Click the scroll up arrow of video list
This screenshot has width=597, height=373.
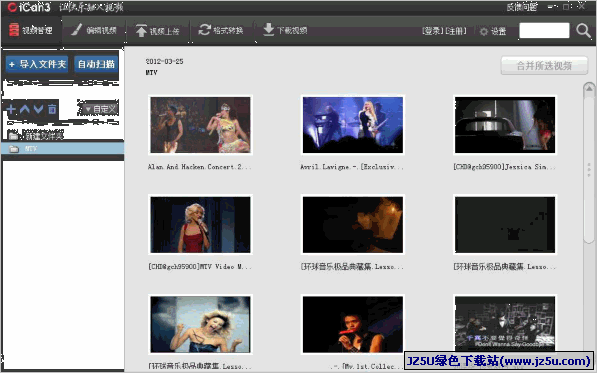coord(589,88)
